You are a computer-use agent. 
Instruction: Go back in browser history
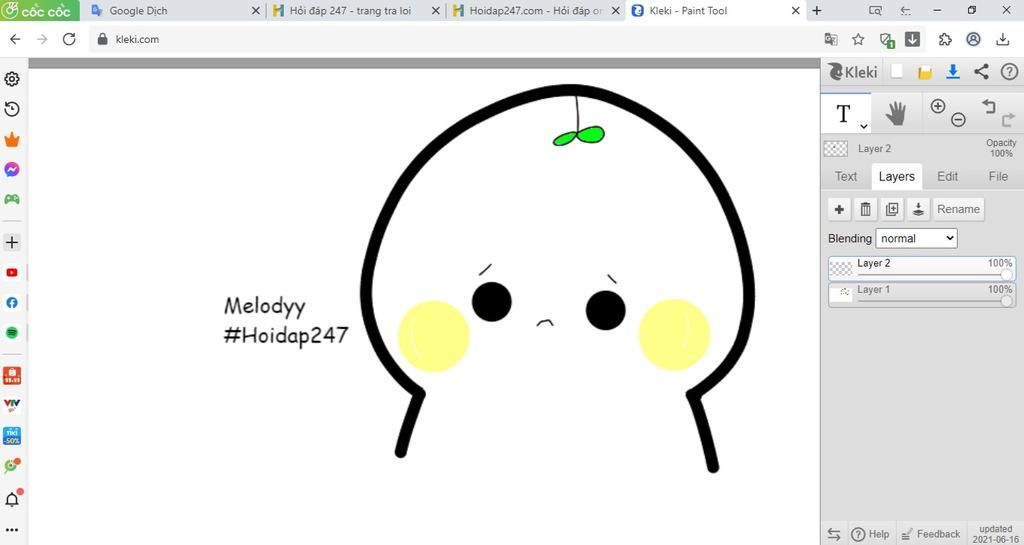15,39
